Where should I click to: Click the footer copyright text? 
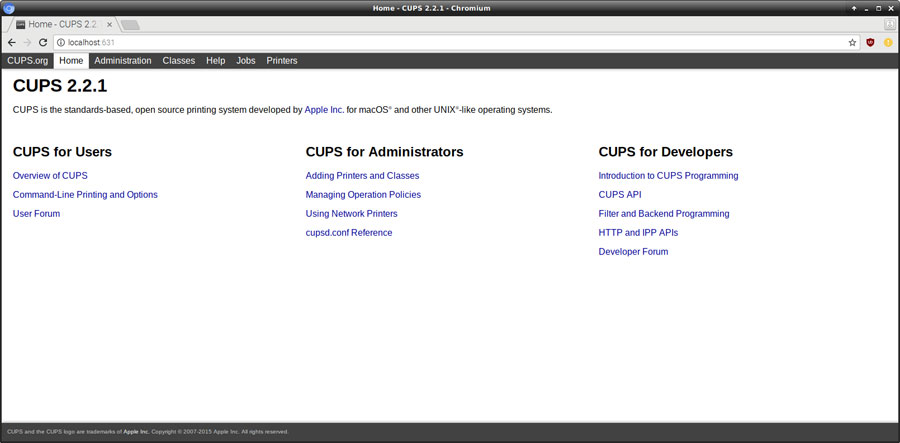click(148, 432)
